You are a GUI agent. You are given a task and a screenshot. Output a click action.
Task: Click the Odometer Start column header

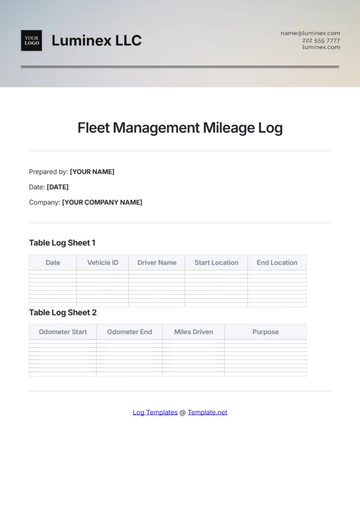63,332
